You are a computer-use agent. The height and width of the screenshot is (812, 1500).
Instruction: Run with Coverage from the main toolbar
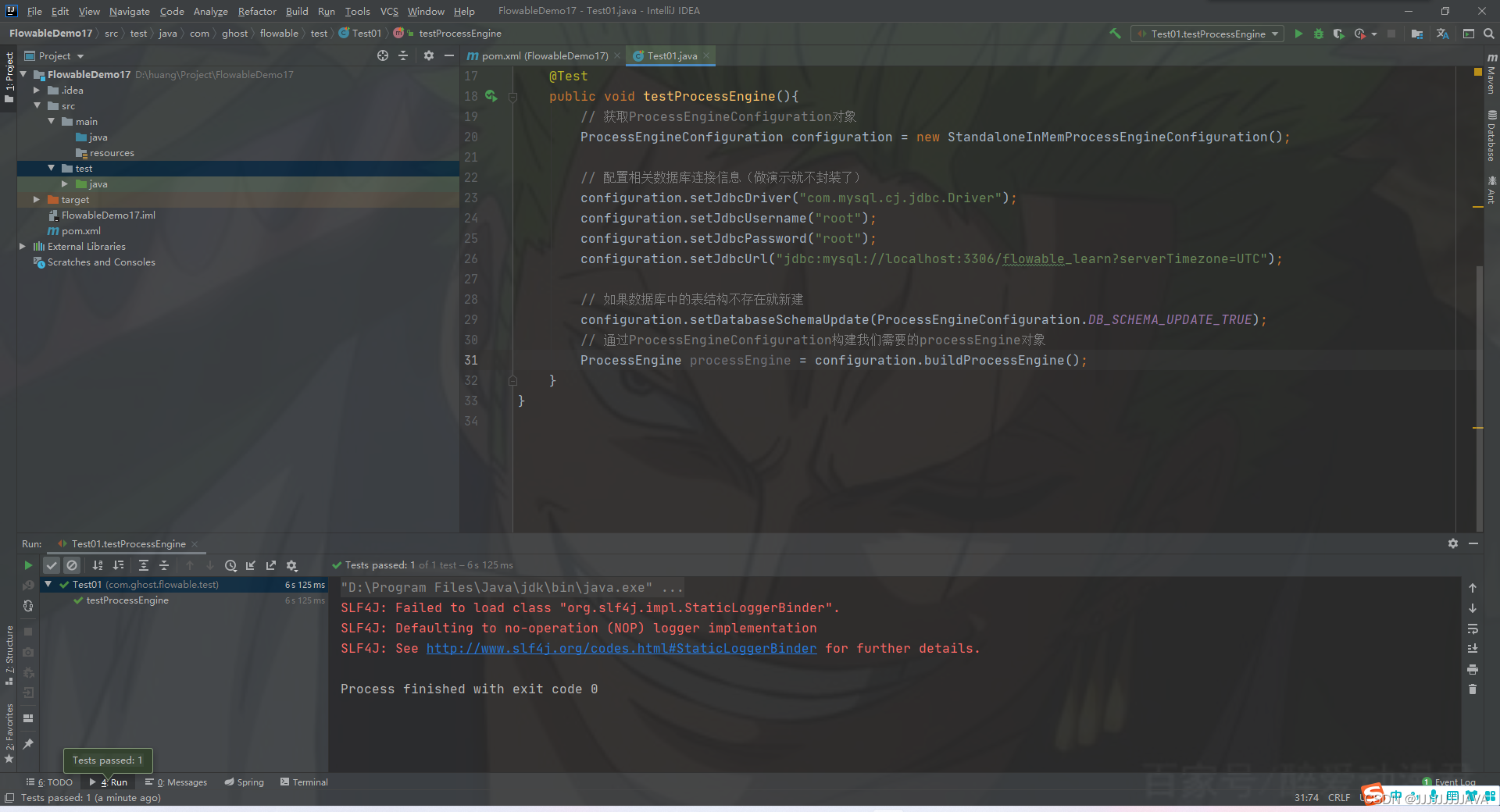[x=1339, y=34]
